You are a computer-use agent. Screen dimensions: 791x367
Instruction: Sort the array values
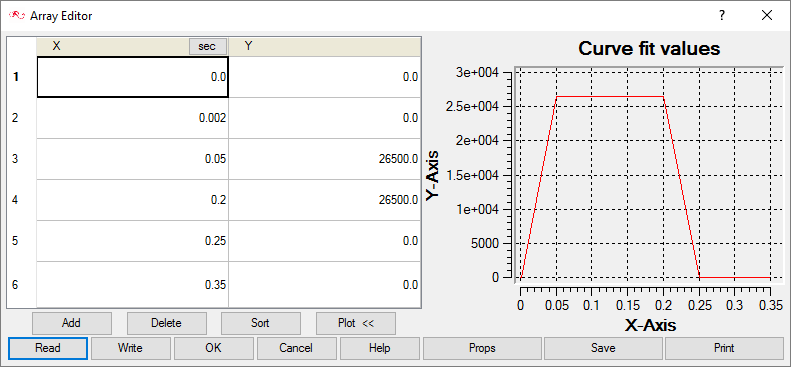click(x=261, y=323)
